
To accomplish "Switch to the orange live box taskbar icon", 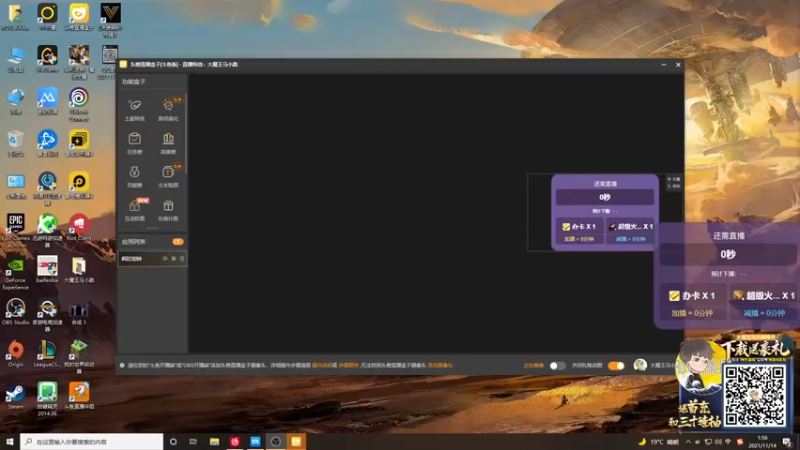I will (x=296, y=442).
